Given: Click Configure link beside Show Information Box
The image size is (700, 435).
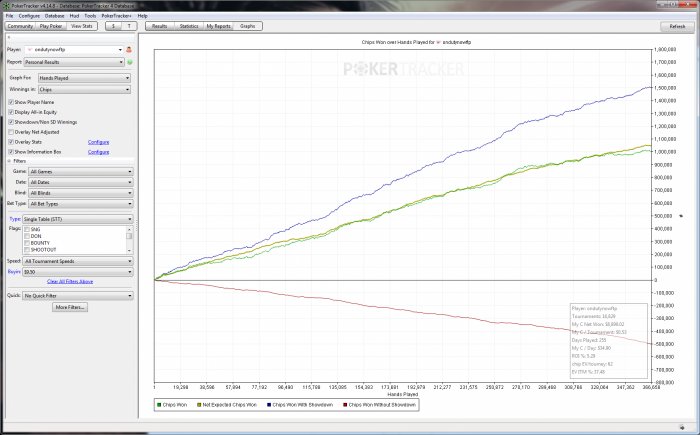Looking at the screenshot, I should tap(99, 152).
